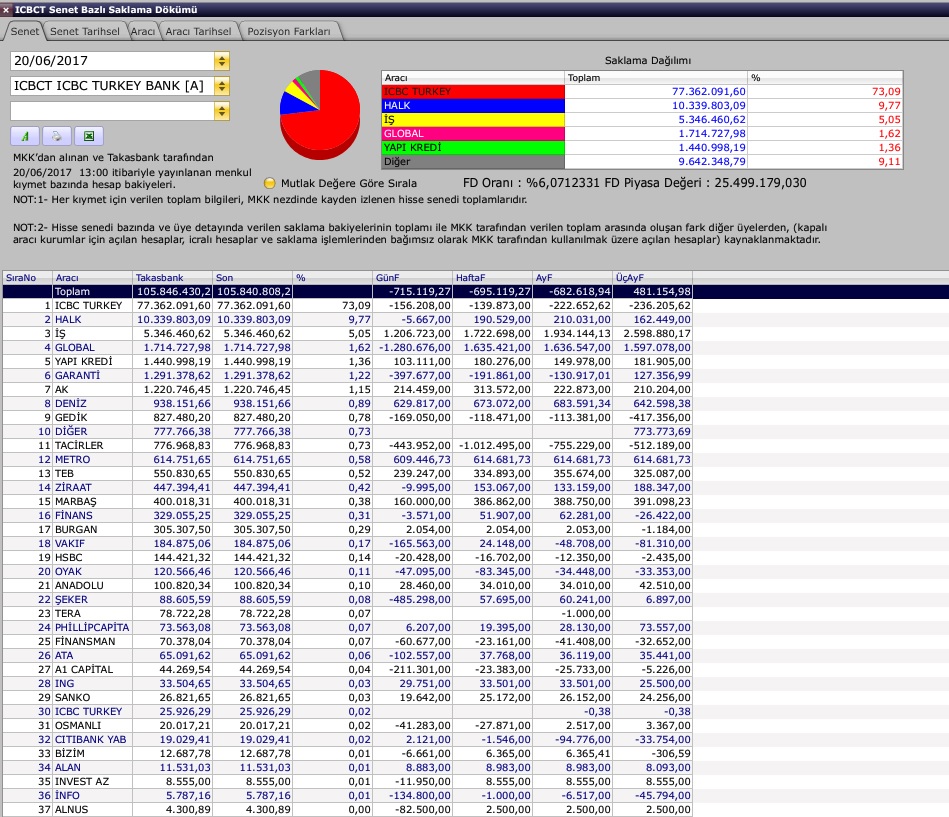Select the DİĞER row numbered 10

347,431
